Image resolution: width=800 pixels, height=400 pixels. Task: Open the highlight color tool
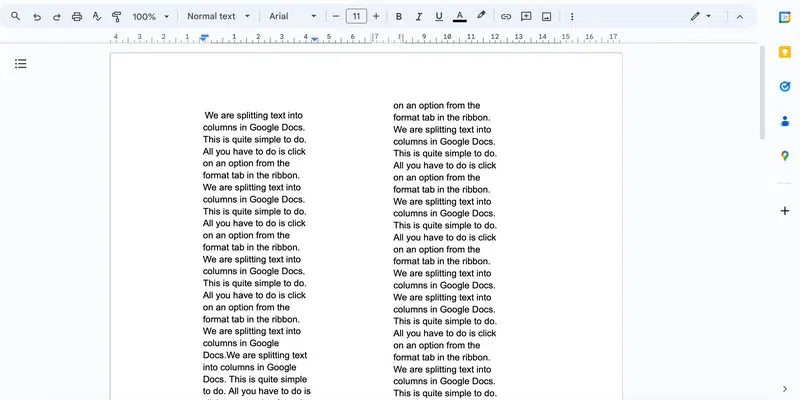[x=481, y=16]
